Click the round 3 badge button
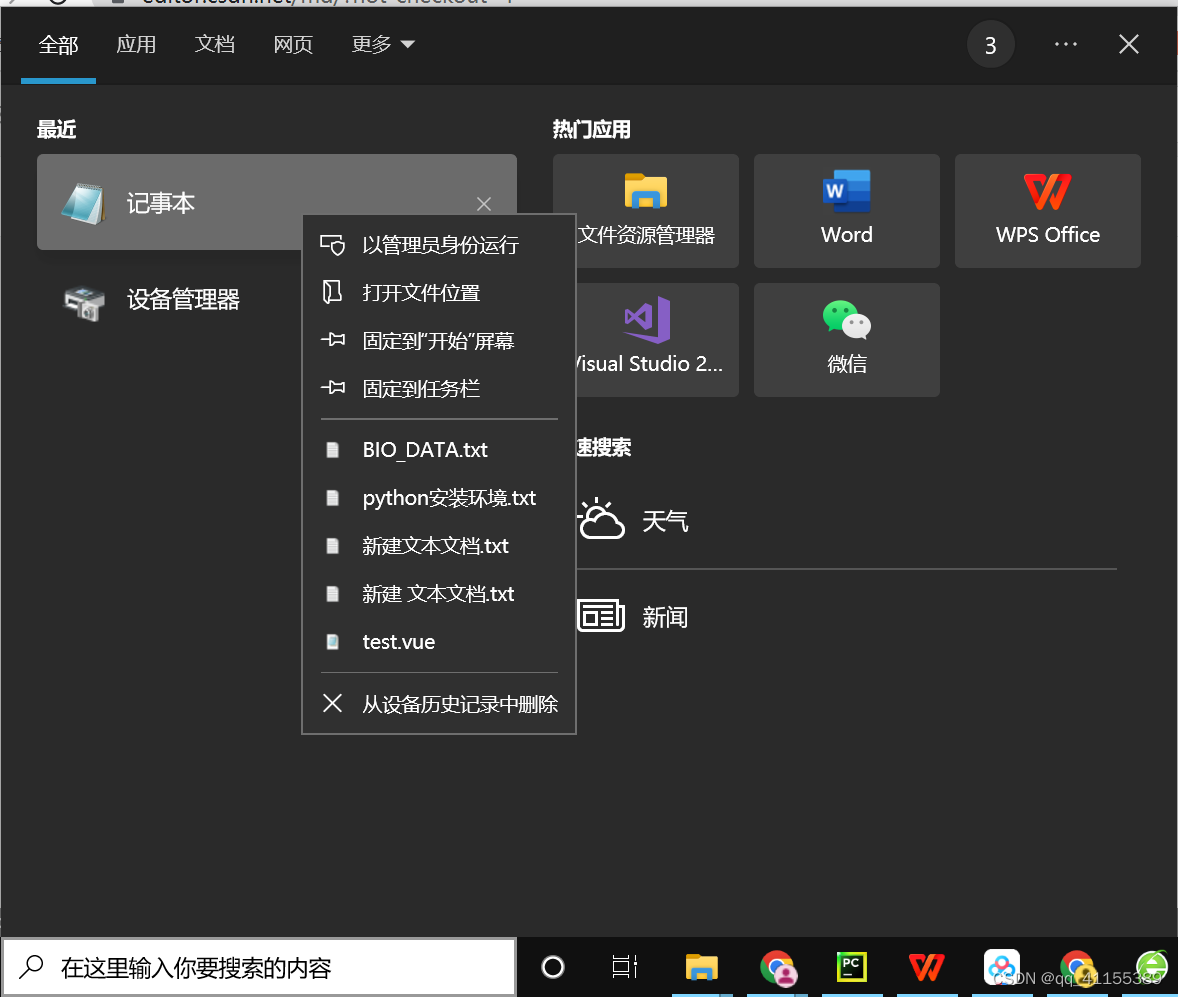The image size is (1178, 997). tap(990, 45)
